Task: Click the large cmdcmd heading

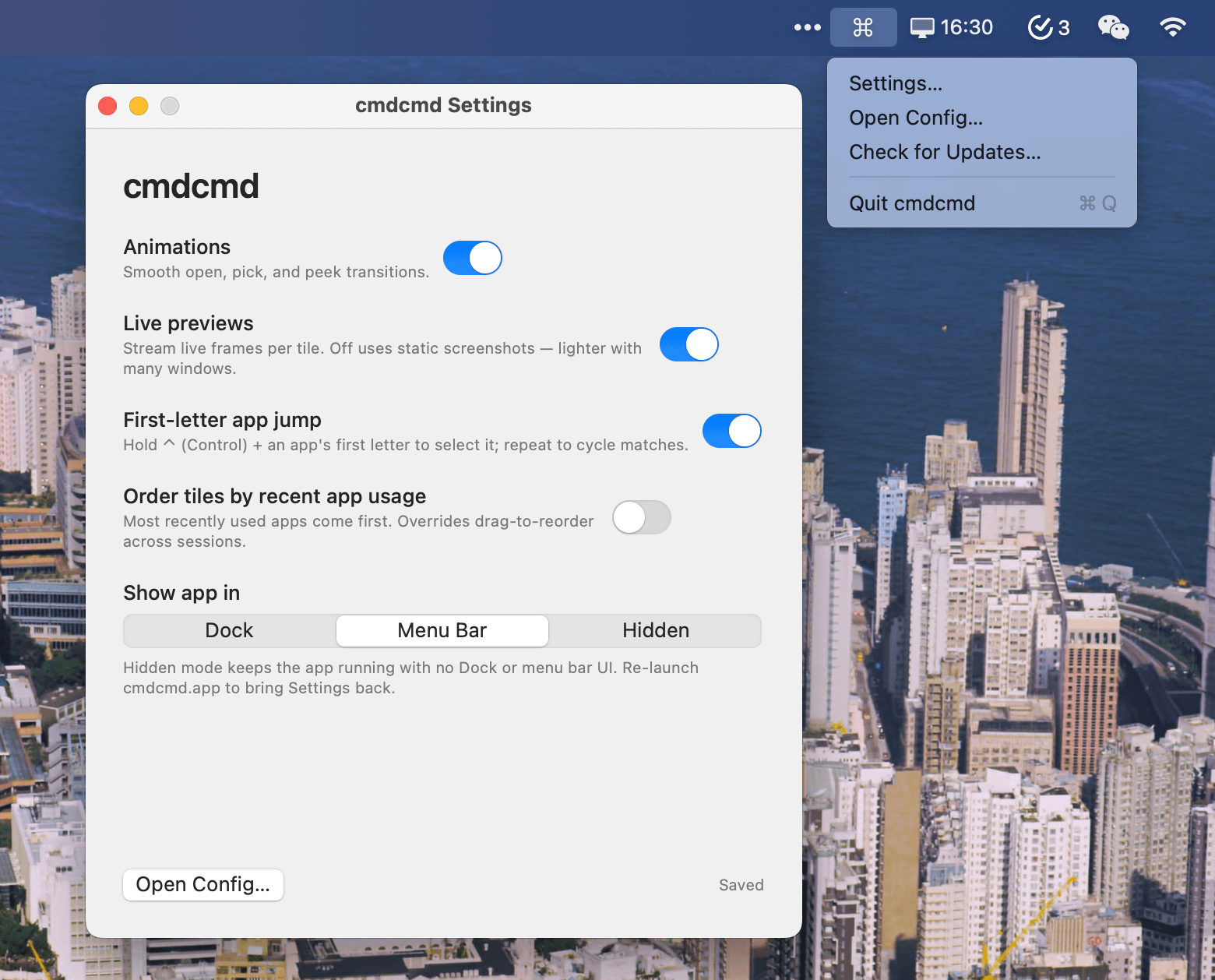Action: click(x=191, y=186)
